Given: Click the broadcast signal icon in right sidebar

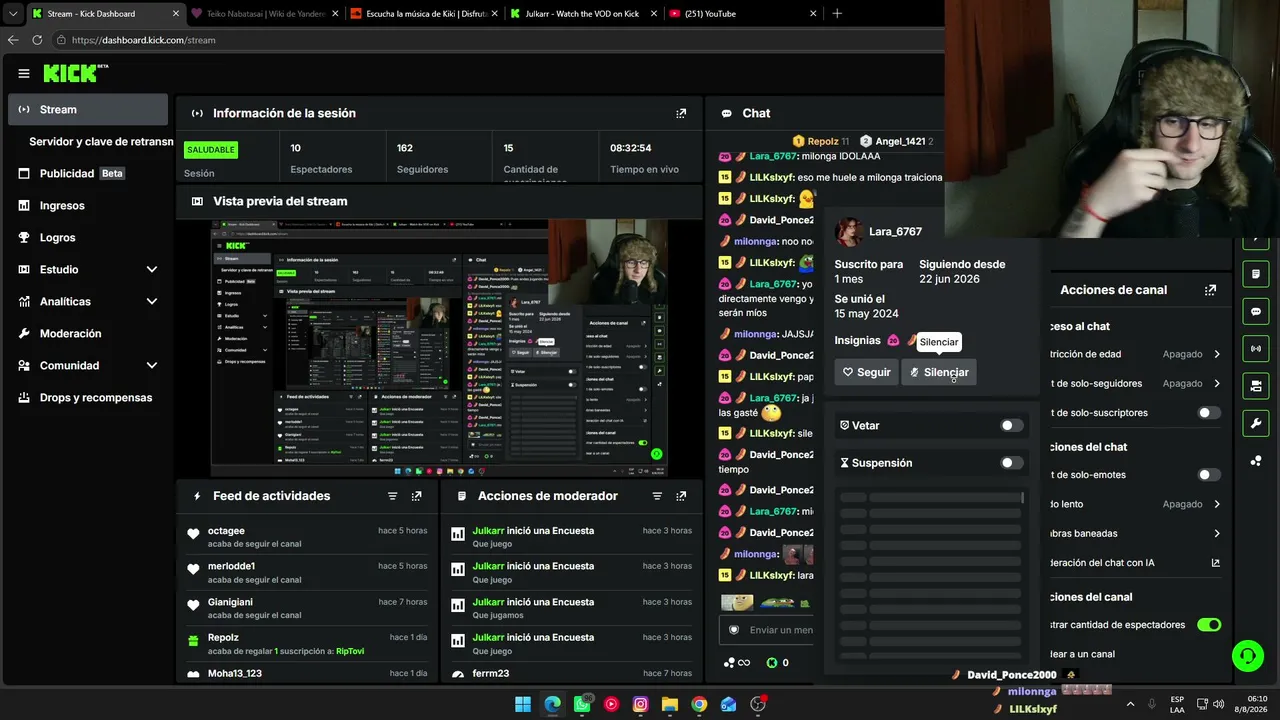Looking at the screenshot, I should click(x=1256, y=348).
